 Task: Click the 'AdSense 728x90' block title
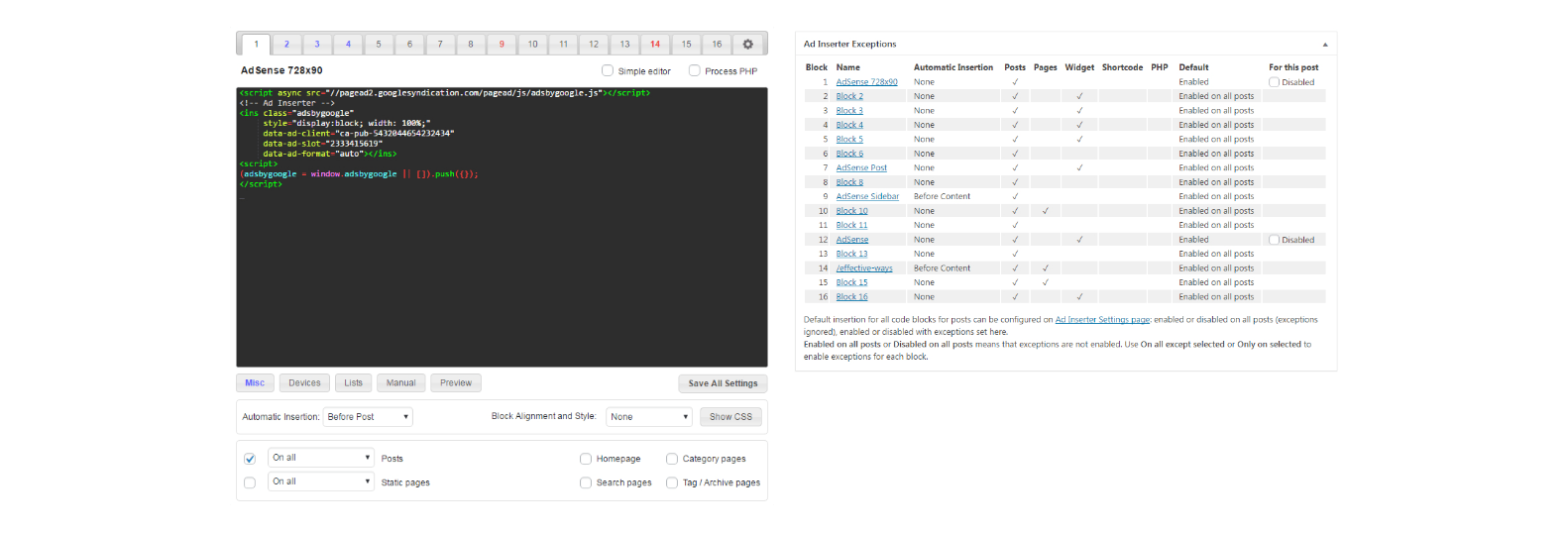[x=281, y=70]
